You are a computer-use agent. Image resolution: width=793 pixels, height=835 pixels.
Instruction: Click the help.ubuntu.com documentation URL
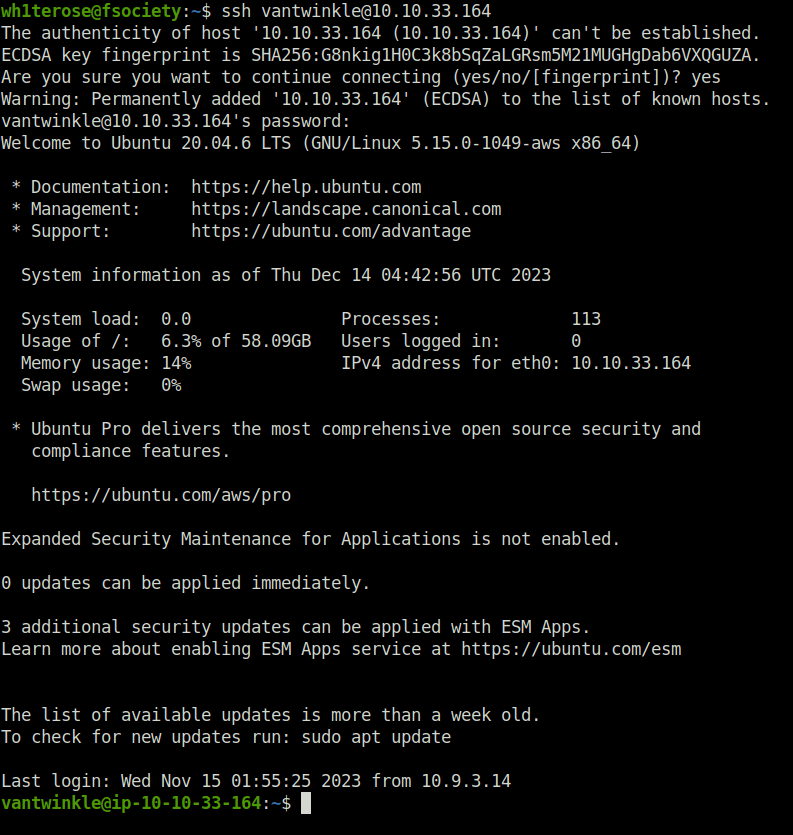(x=306, y=187)
